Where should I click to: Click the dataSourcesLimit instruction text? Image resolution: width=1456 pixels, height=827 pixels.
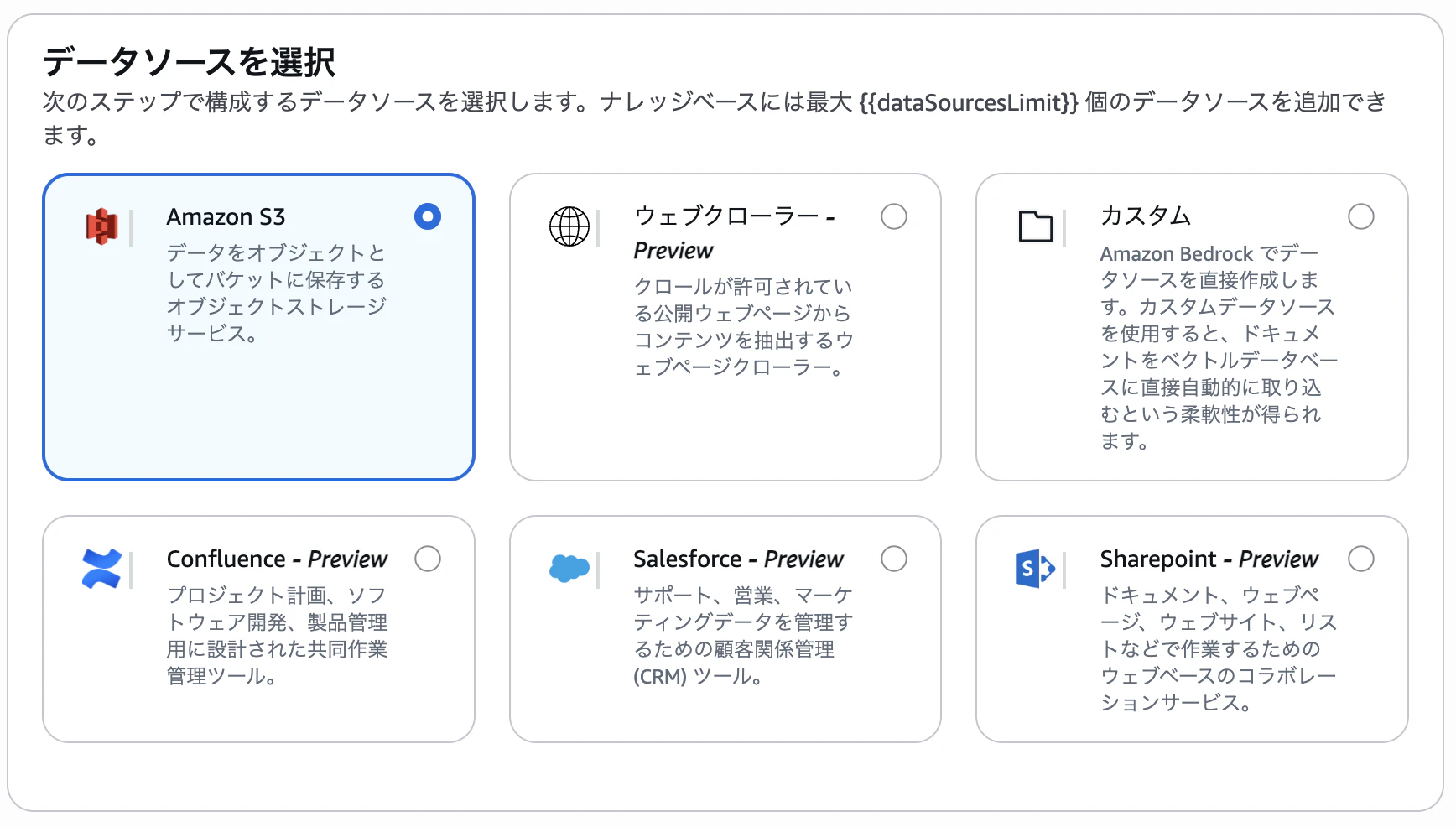715,118
